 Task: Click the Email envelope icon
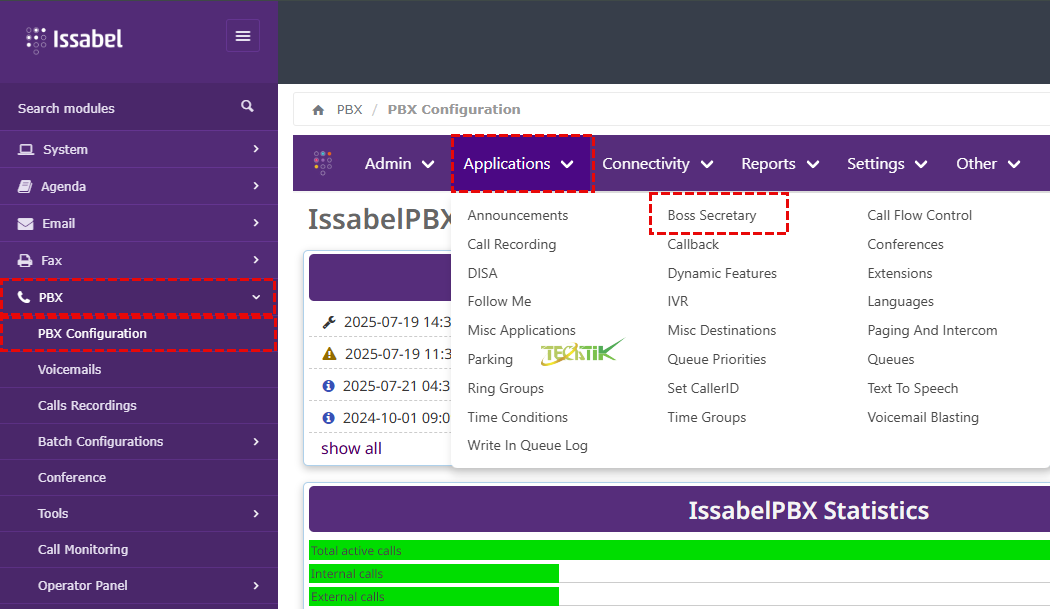(x=25, y=224)
